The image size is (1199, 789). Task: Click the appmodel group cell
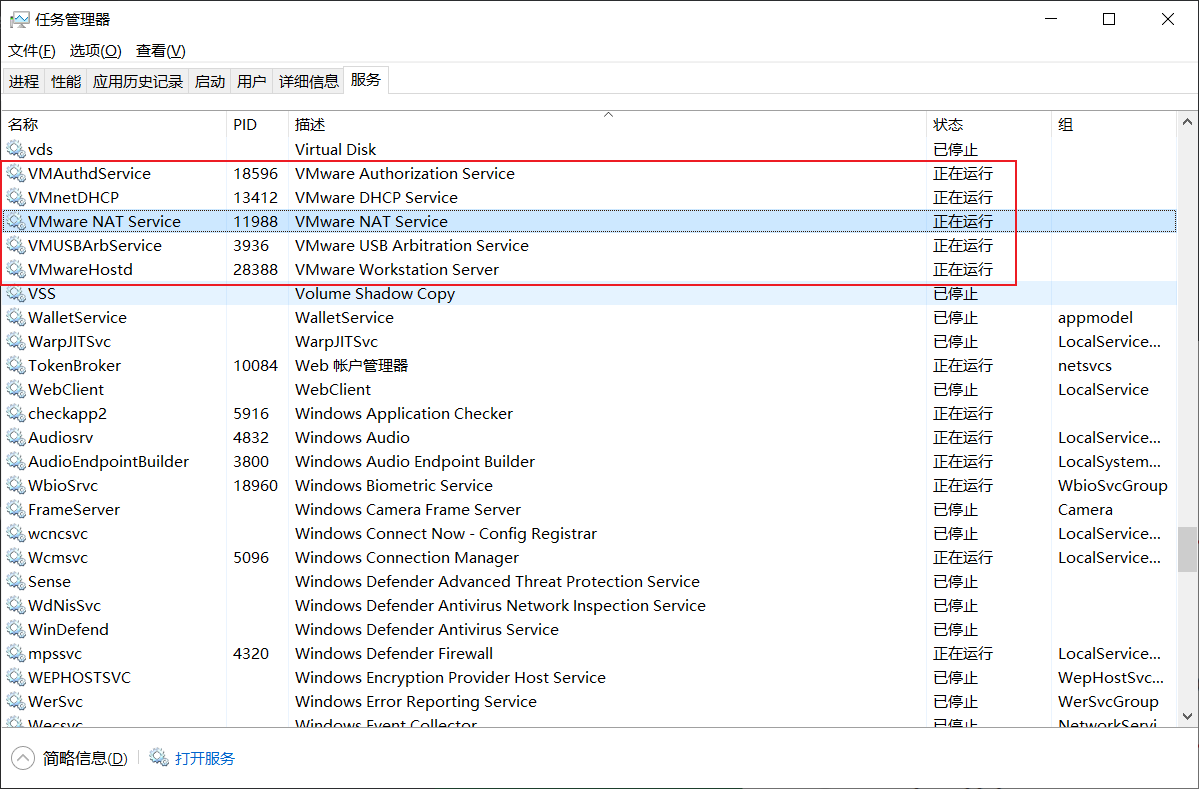[x=1095, y=317]
